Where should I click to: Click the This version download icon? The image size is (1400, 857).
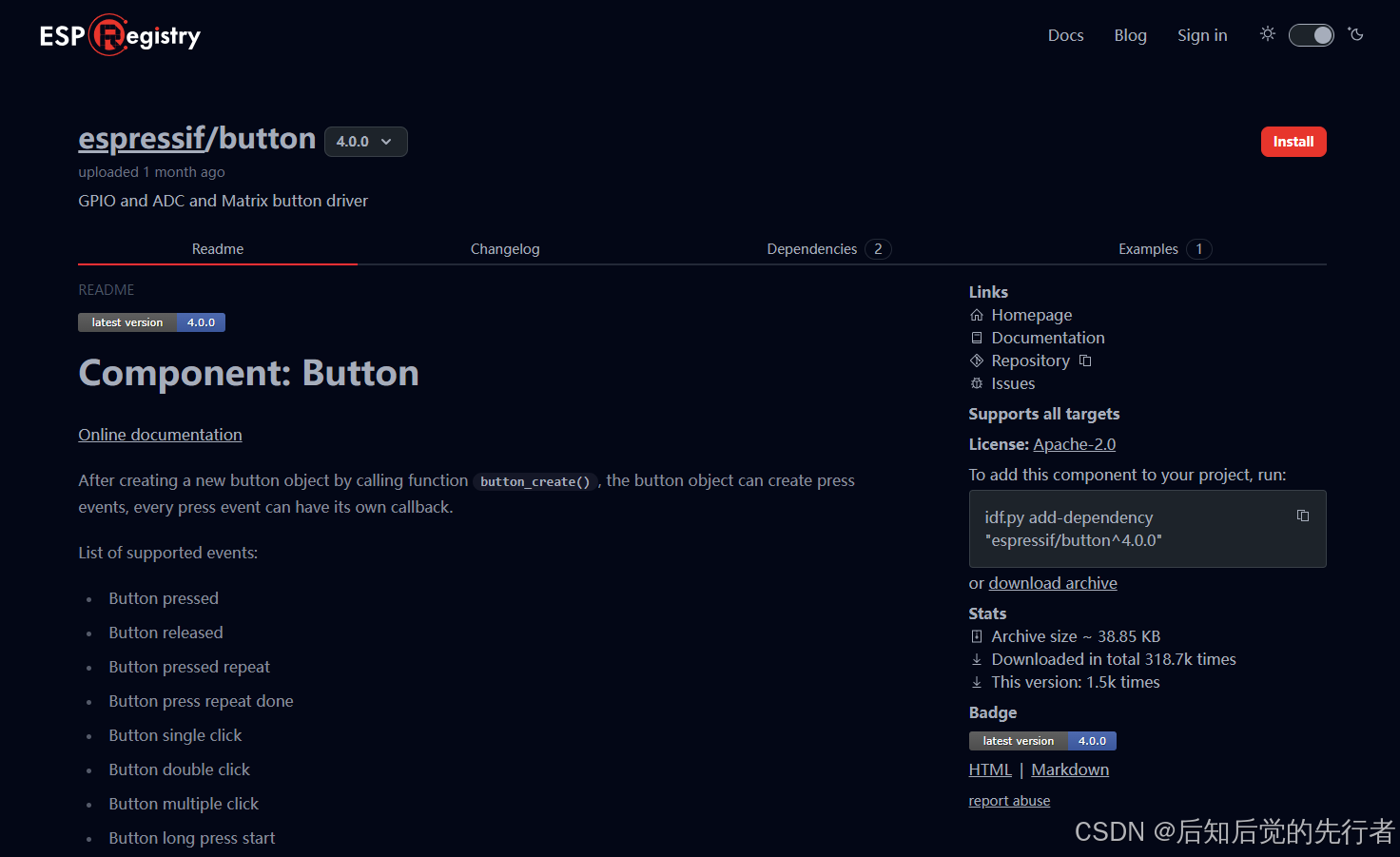(x=976, y=682)
